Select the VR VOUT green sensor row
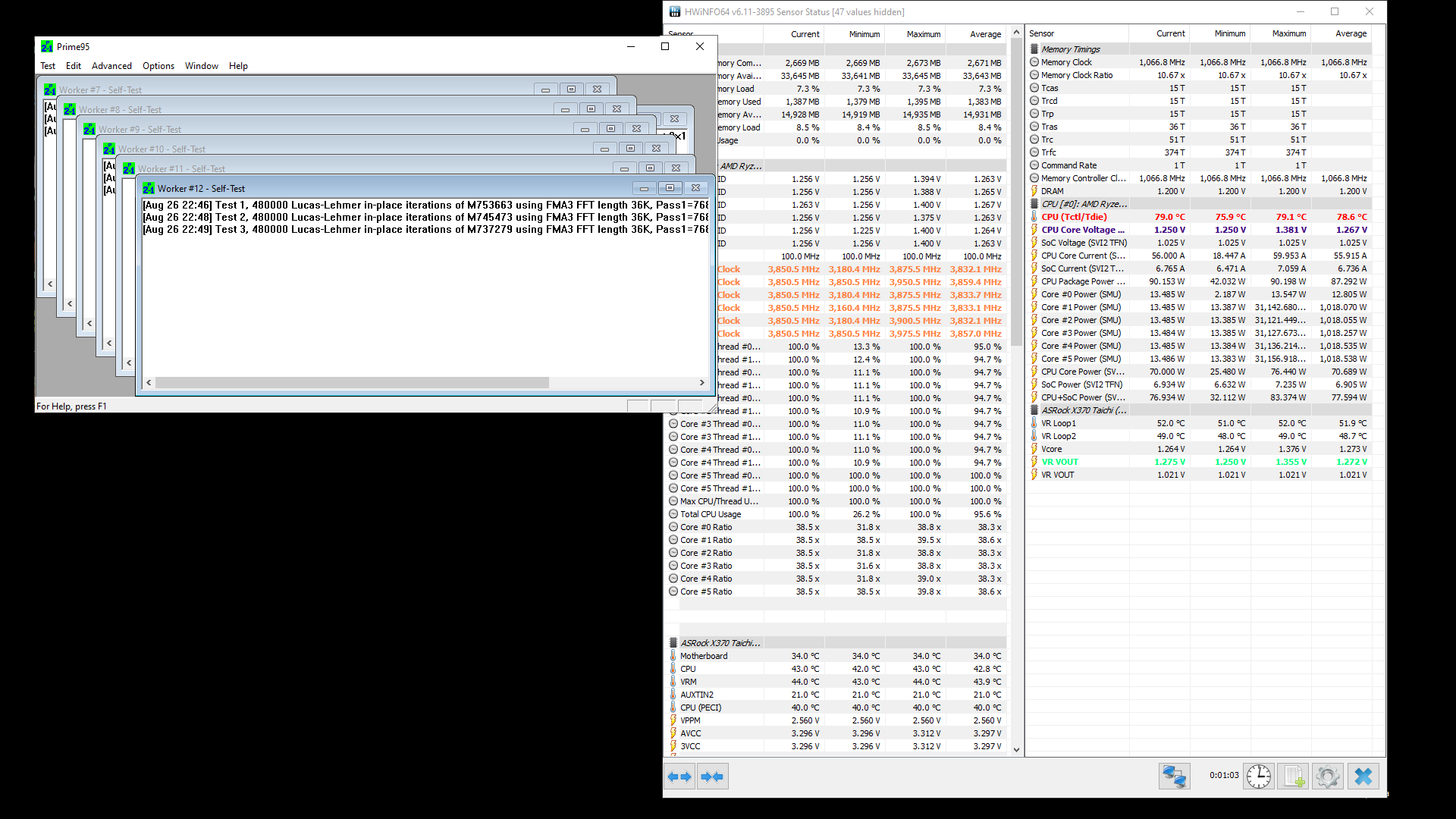1456x819 pixels. [x=1059, y=462]
